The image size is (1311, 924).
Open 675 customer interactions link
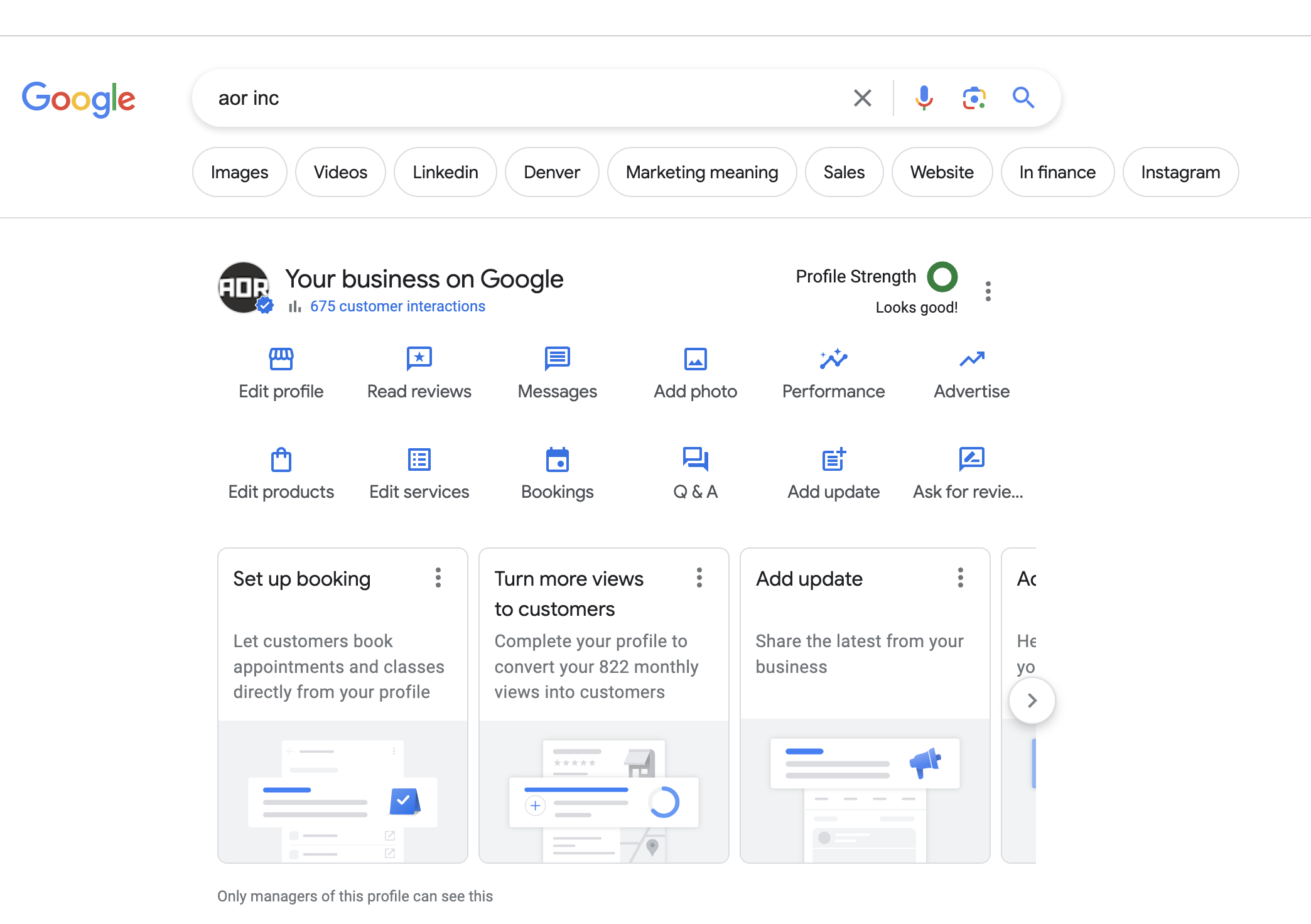(397, 306)
